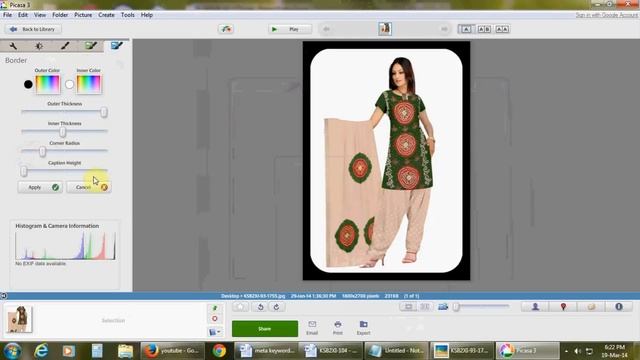
Task: Open the Tools menu
Action: pyautogui.click(x=127, y=15)
